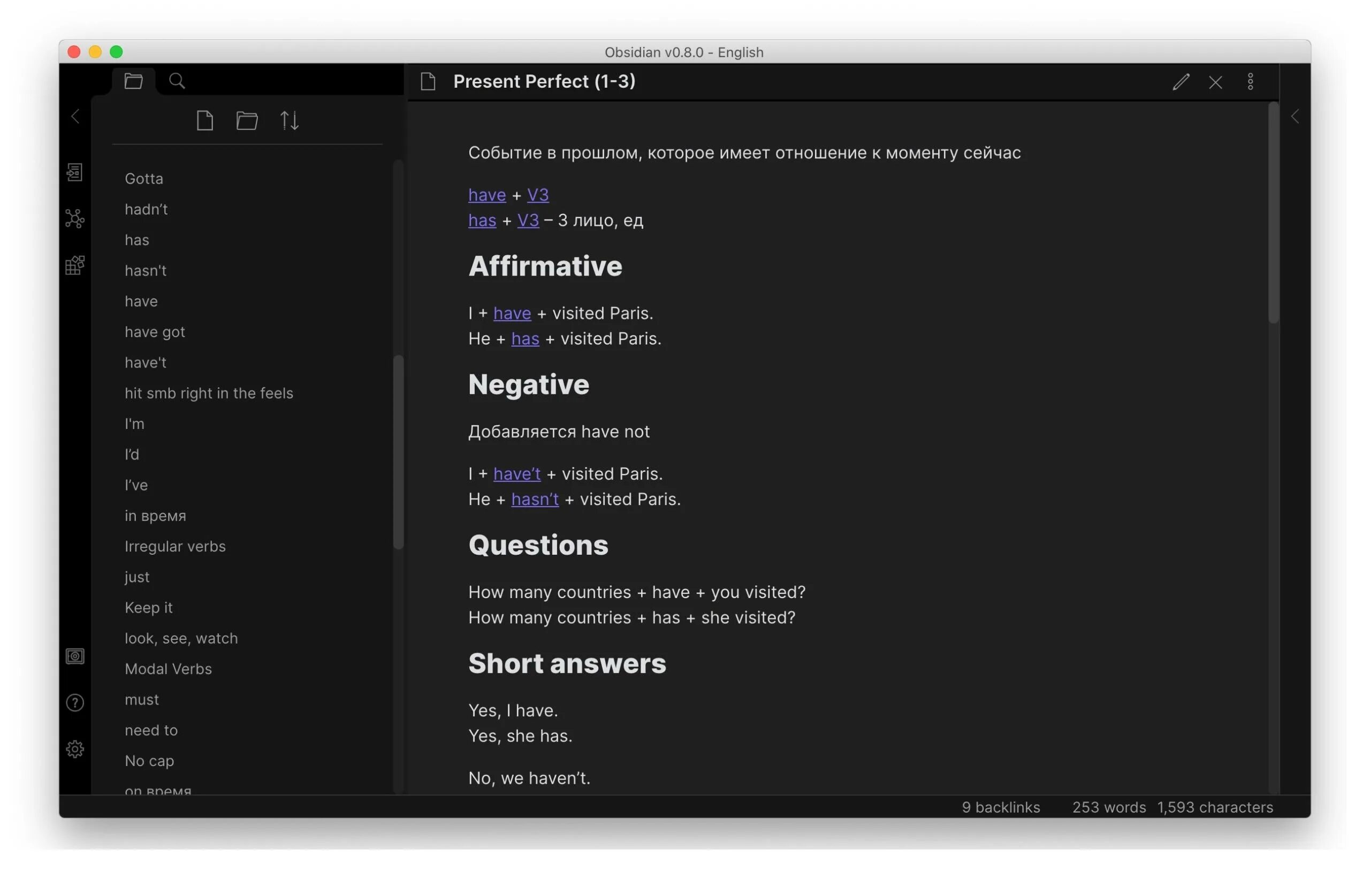Open the 'Irregular verbs' note
Screen dimensions: 1370x896
175,547
